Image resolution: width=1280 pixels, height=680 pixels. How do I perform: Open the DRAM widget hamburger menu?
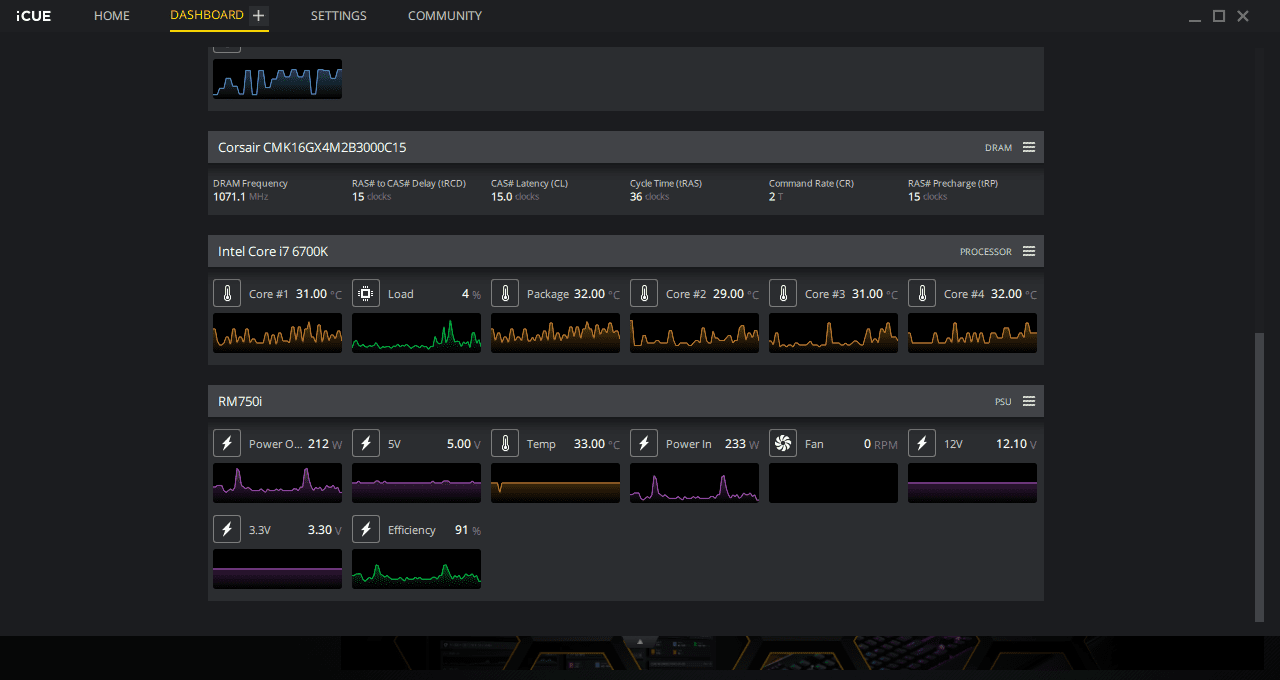tap(1029, 147)
